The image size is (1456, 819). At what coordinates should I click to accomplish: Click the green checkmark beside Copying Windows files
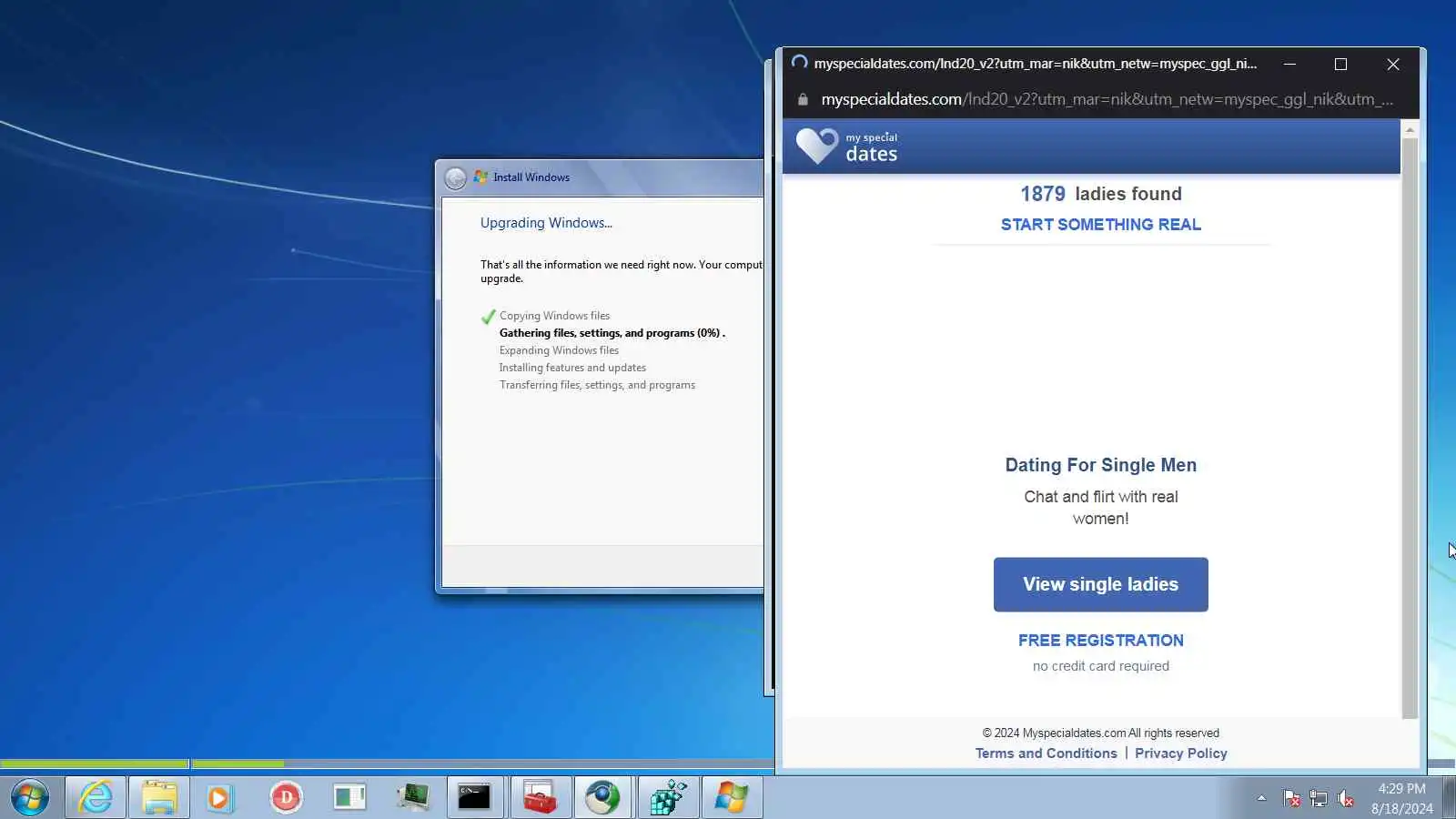tap(488, 317)
